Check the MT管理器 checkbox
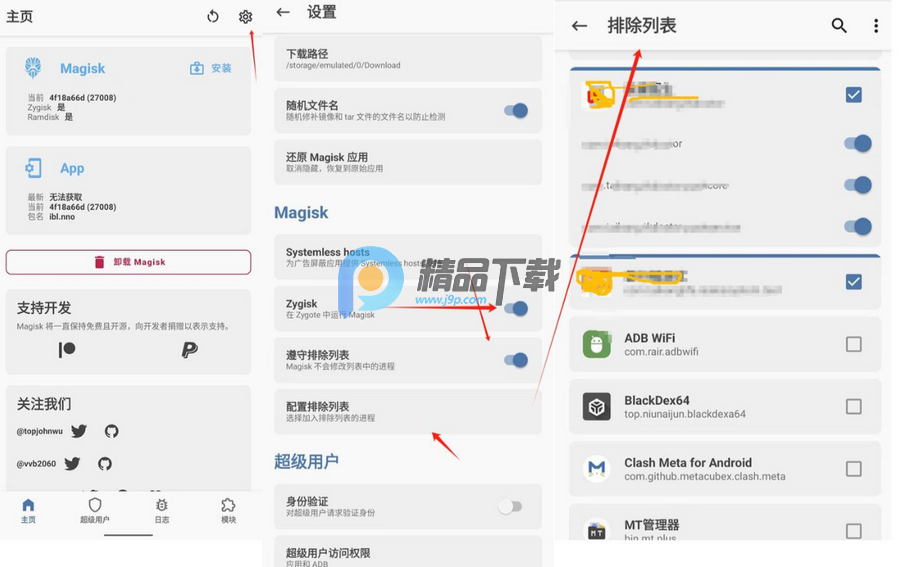Screen dimensions: 900x567 click(854, 531)
